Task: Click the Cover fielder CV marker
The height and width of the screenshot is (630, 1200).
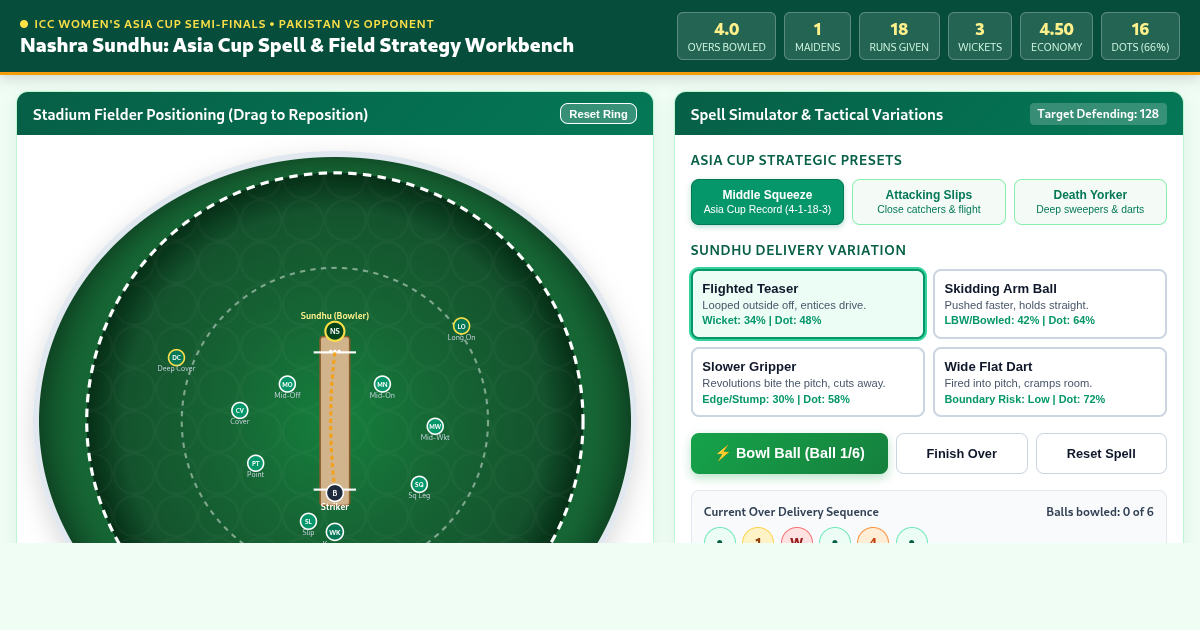Action: pyautogui.click(x=240, y=410)
